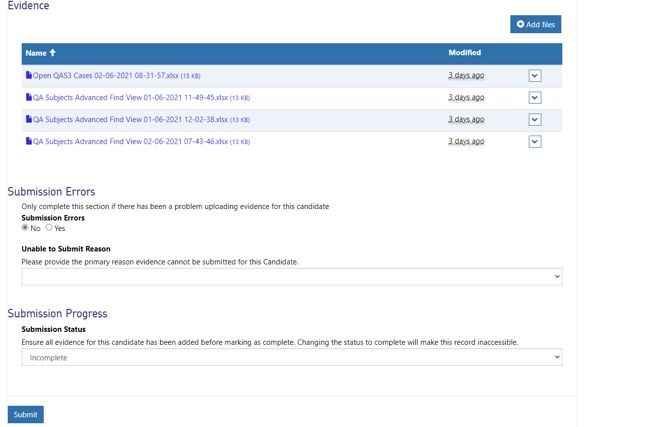
Task: Sort the evidence table by Name column
Action: click(41, 53)
